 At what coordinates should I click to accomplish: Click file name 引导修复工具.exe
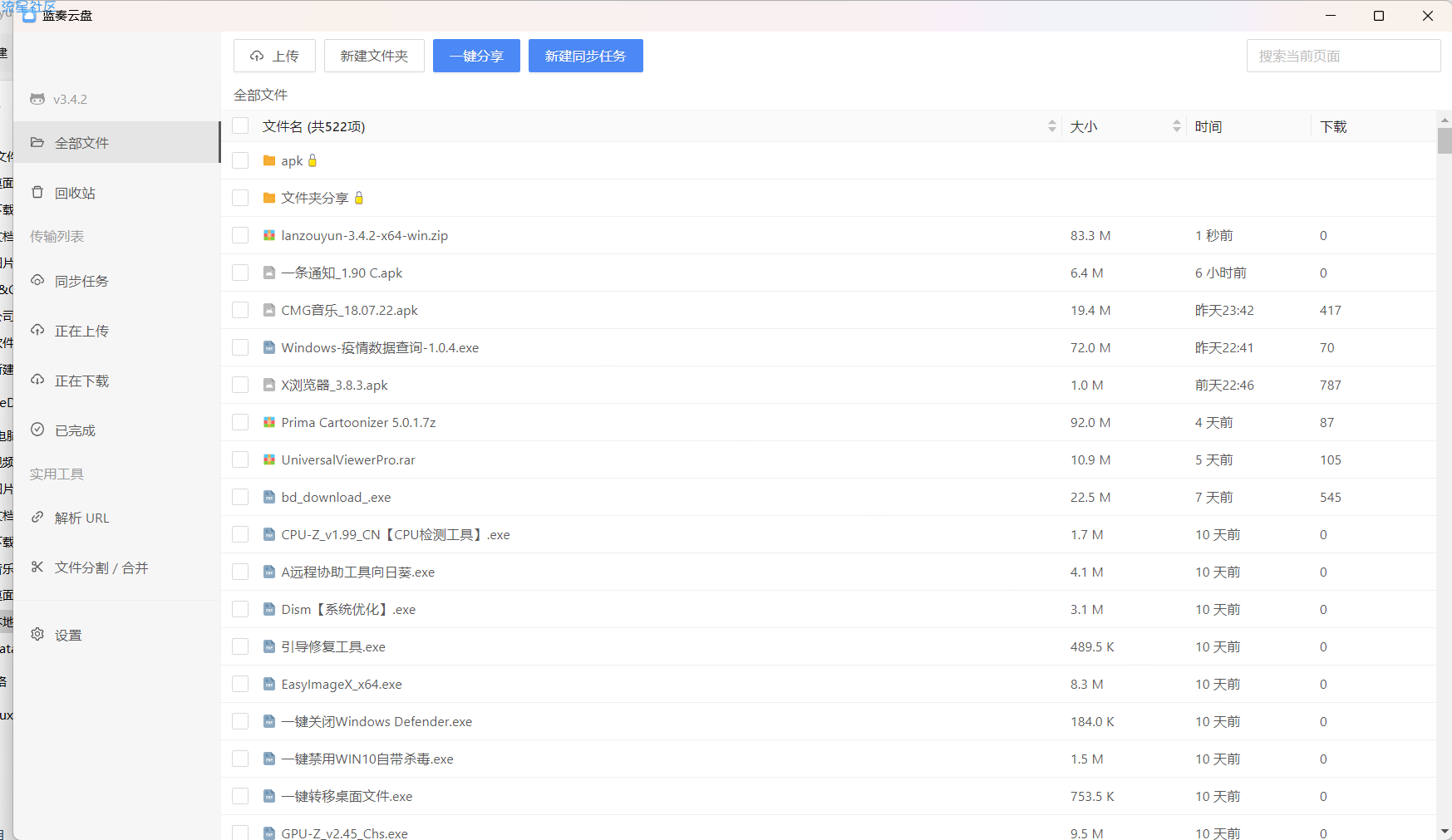click(333, 646)
